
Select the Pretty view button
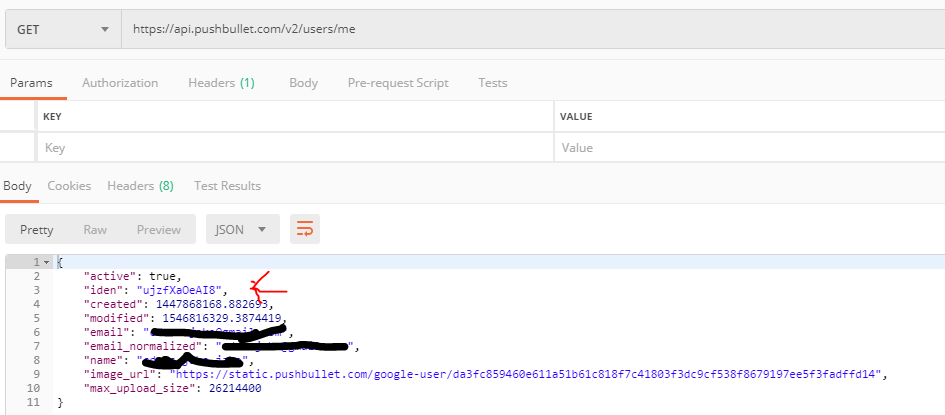(37, 229)
